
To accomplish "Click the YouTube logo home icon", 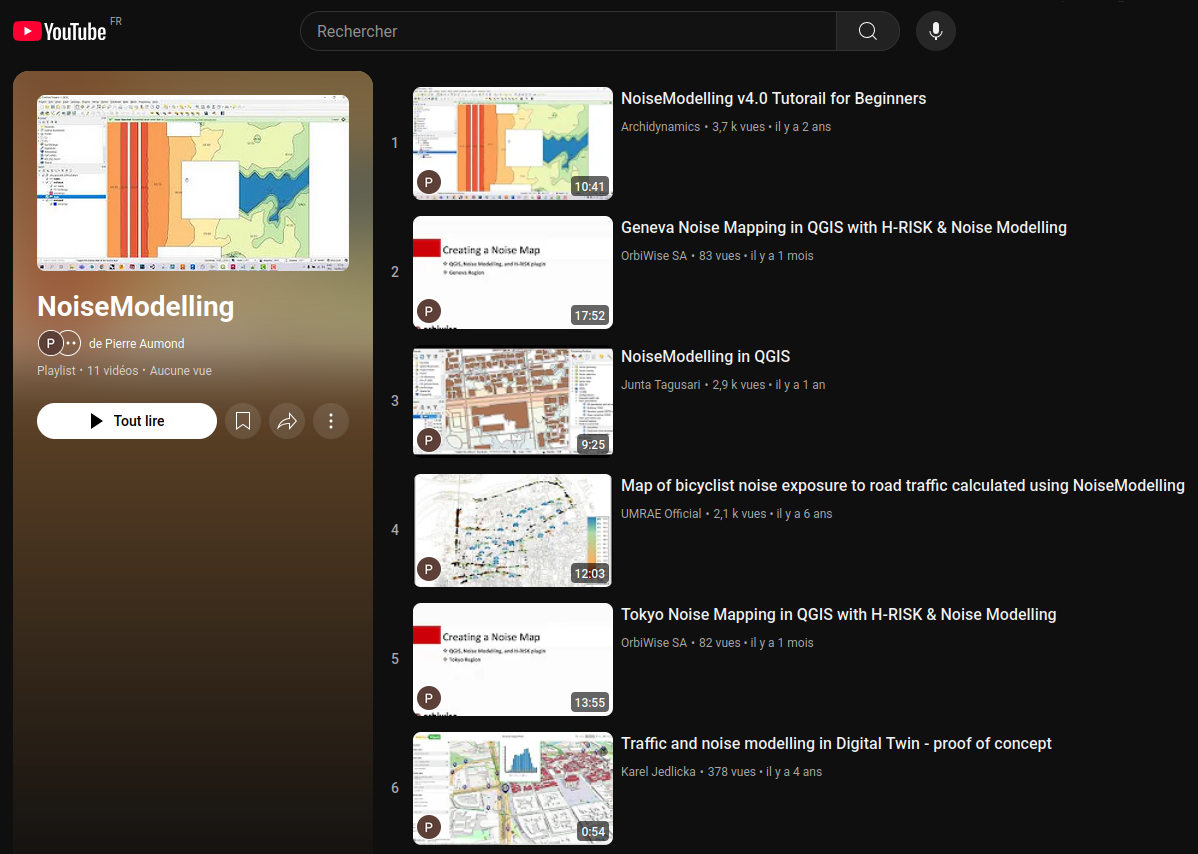I will pyautogui.click(x=60, y=31).
